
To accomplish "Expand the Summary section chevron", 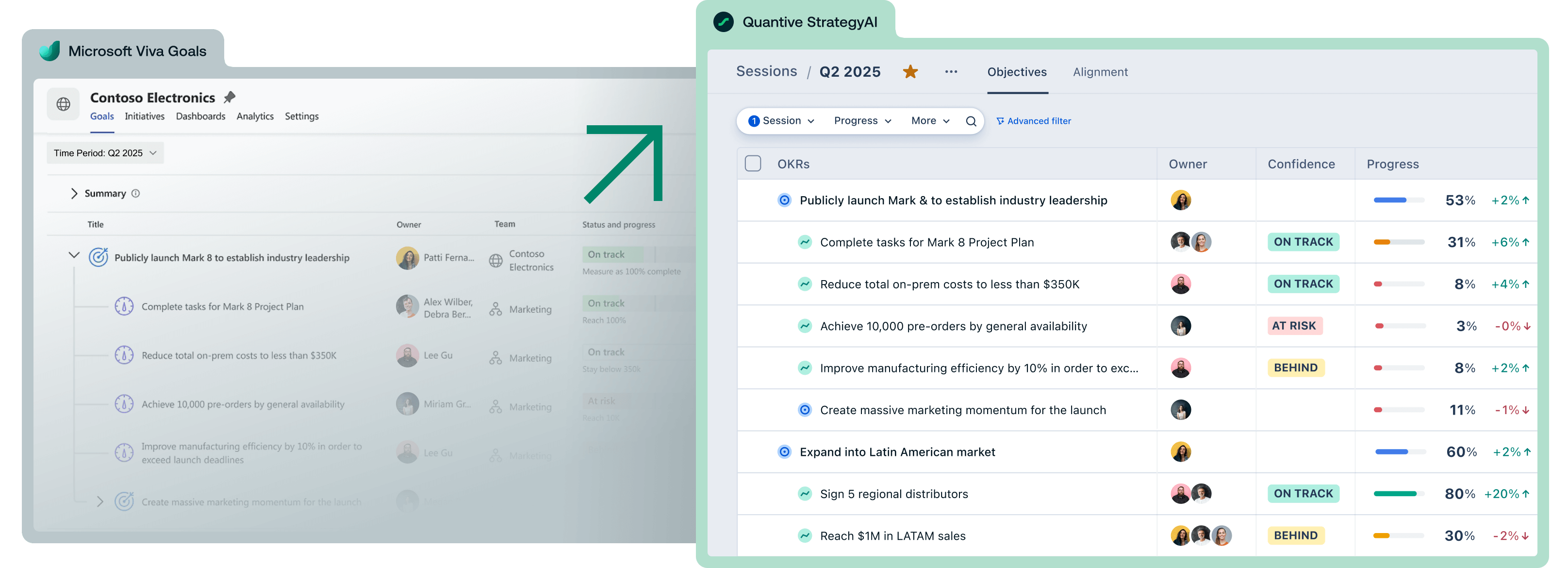I will [74, 194].
